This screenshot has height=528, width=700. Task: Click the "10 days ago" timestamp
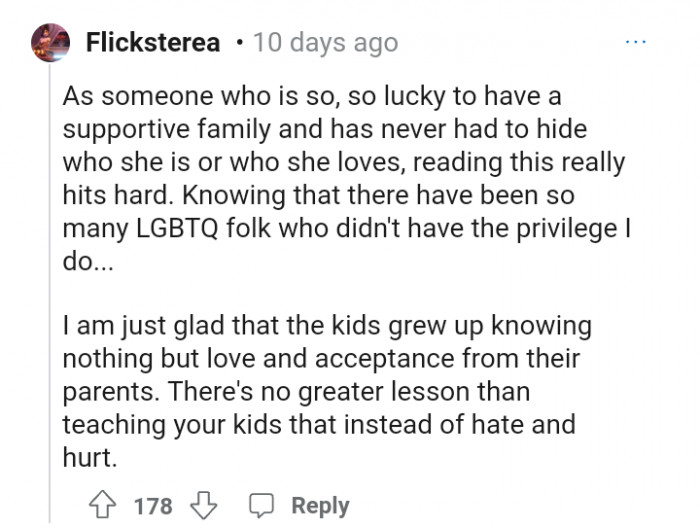(326, 43)
